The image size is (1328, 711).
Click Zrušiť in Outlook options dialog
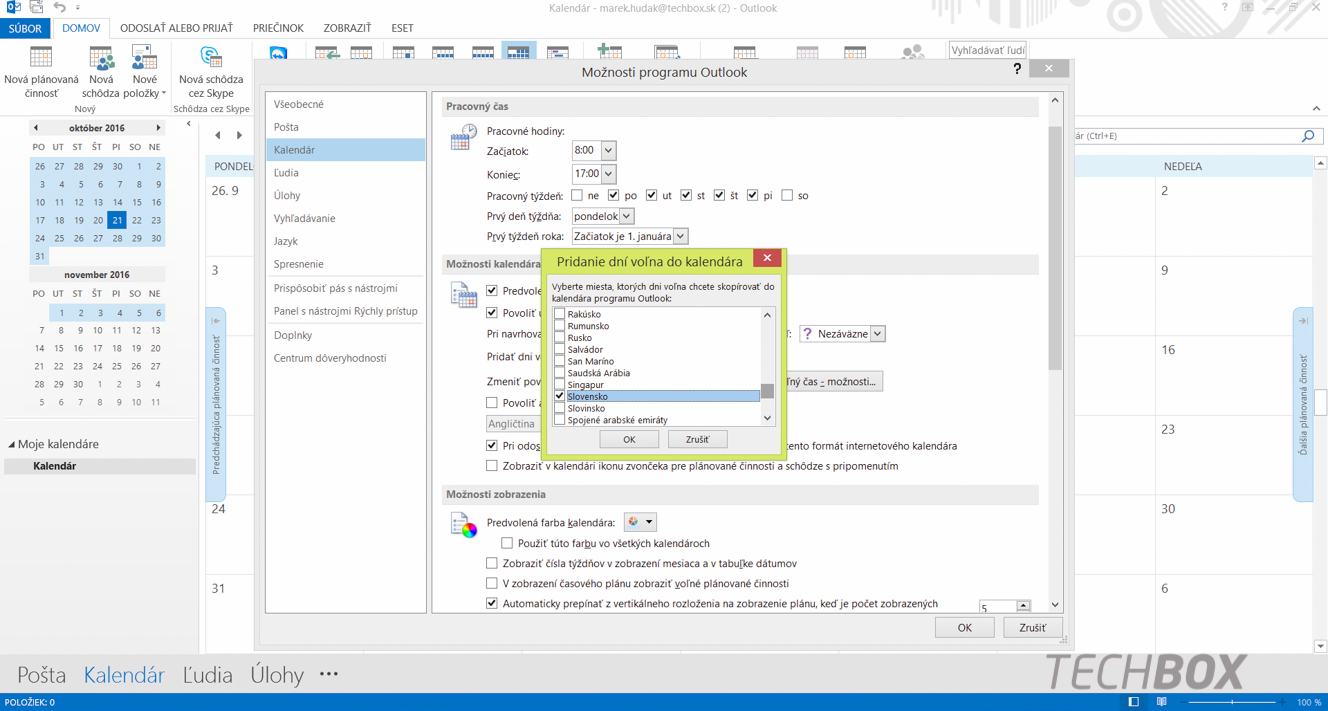1032,628
